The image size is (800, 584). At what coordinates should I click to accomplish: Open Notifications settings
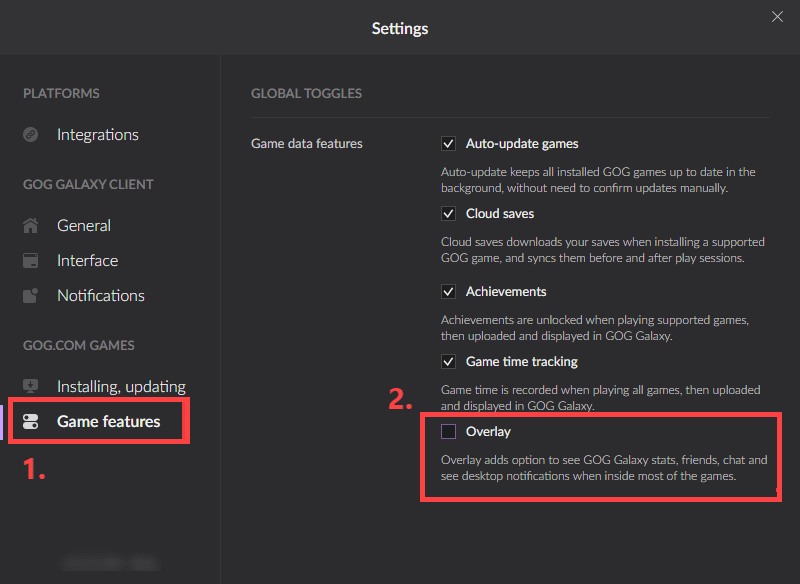[x=101, y=296]
